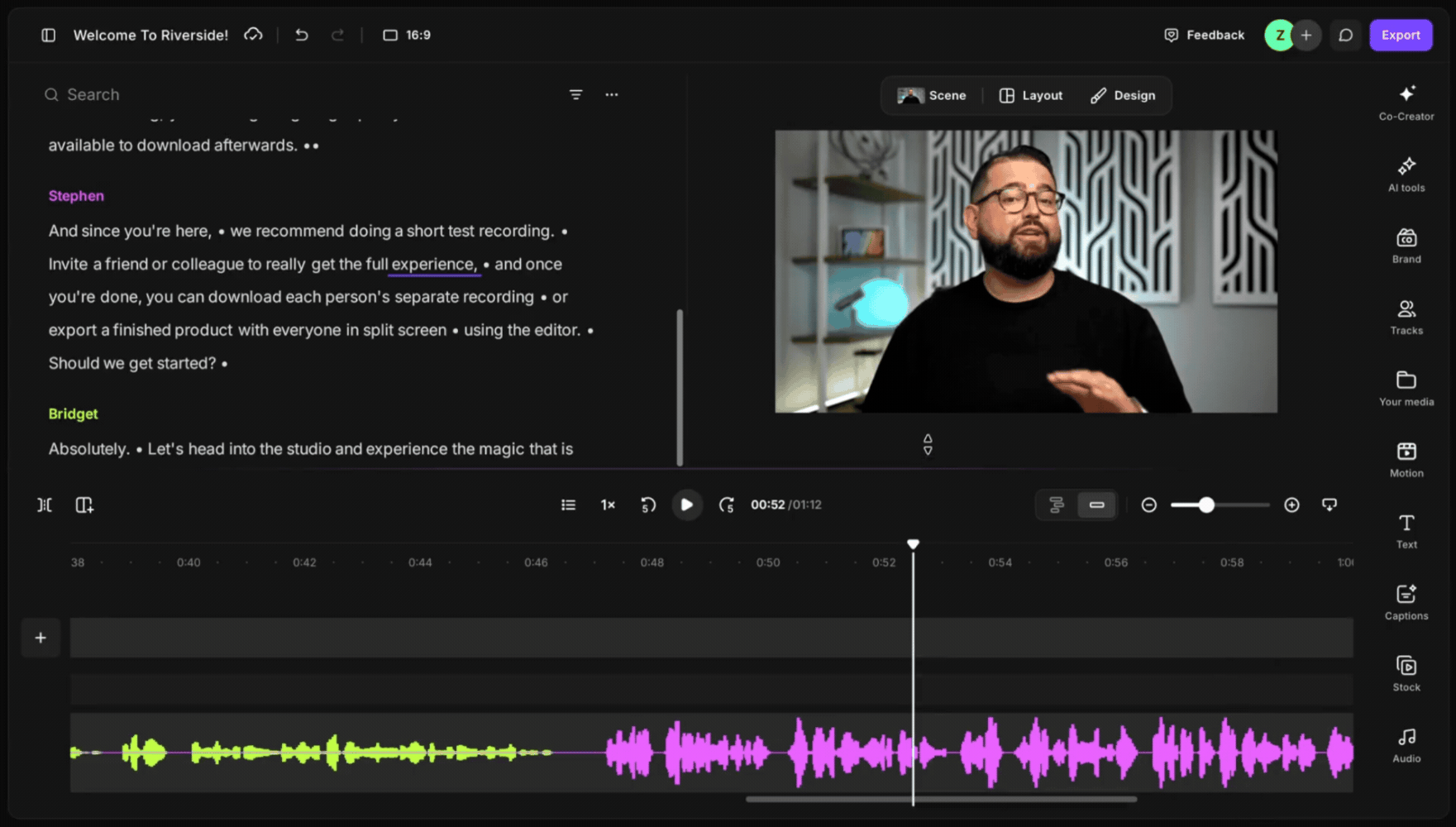This screenshot has height=827, width=1456.
Task: Add a collaborator with the plus icon
Action: 1306,35
